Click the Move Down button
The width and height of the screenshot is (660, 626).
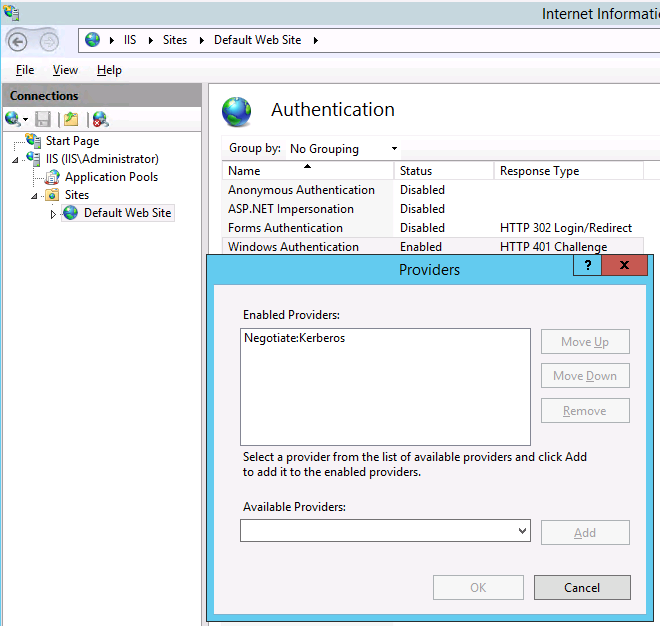point(585,376)
